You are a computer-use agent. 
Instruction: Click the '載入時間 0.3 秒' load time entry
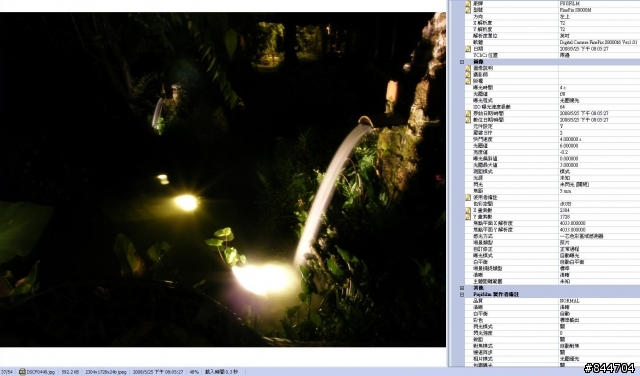221,372
